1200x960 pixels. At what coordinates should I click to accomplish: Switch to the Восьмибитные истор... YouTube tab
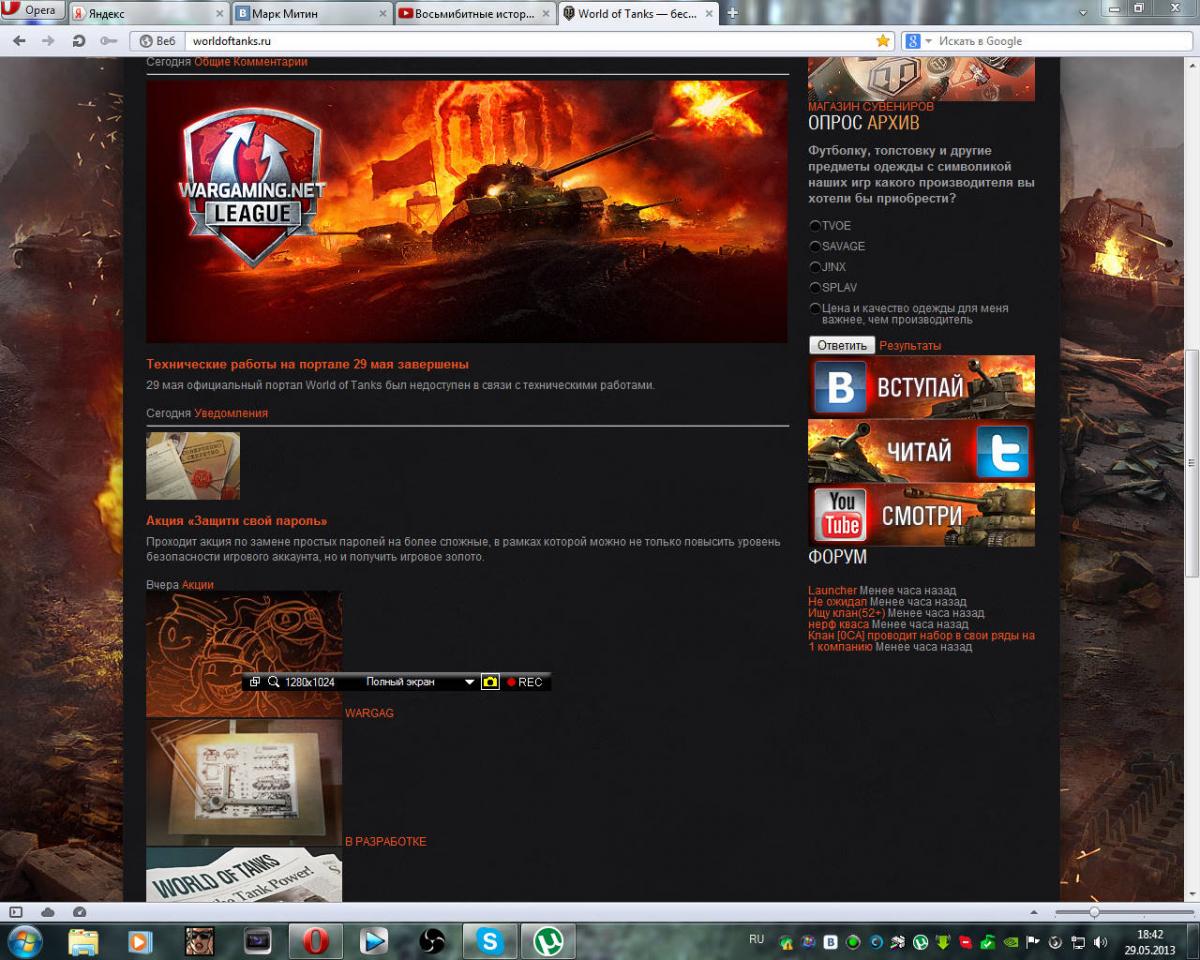click(474, 14)
